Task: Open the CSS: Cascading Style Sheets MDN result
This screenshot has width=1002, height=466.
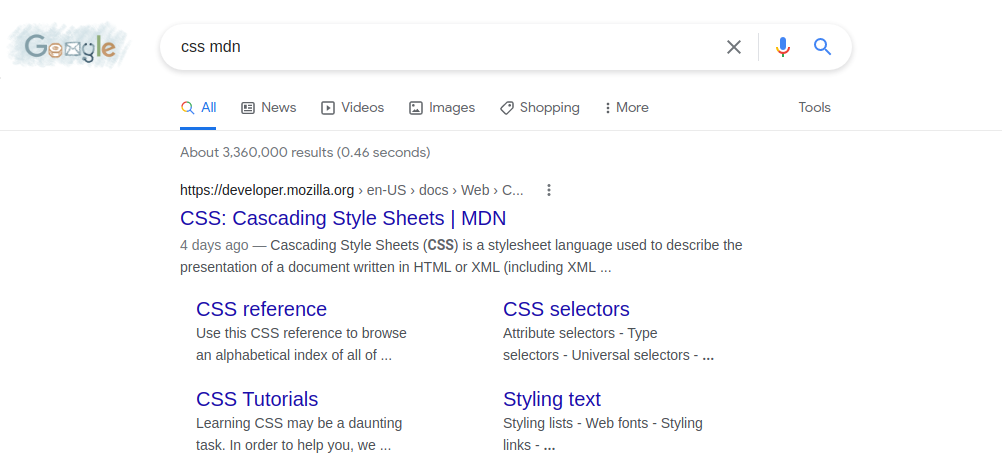Action: (343, 218)
